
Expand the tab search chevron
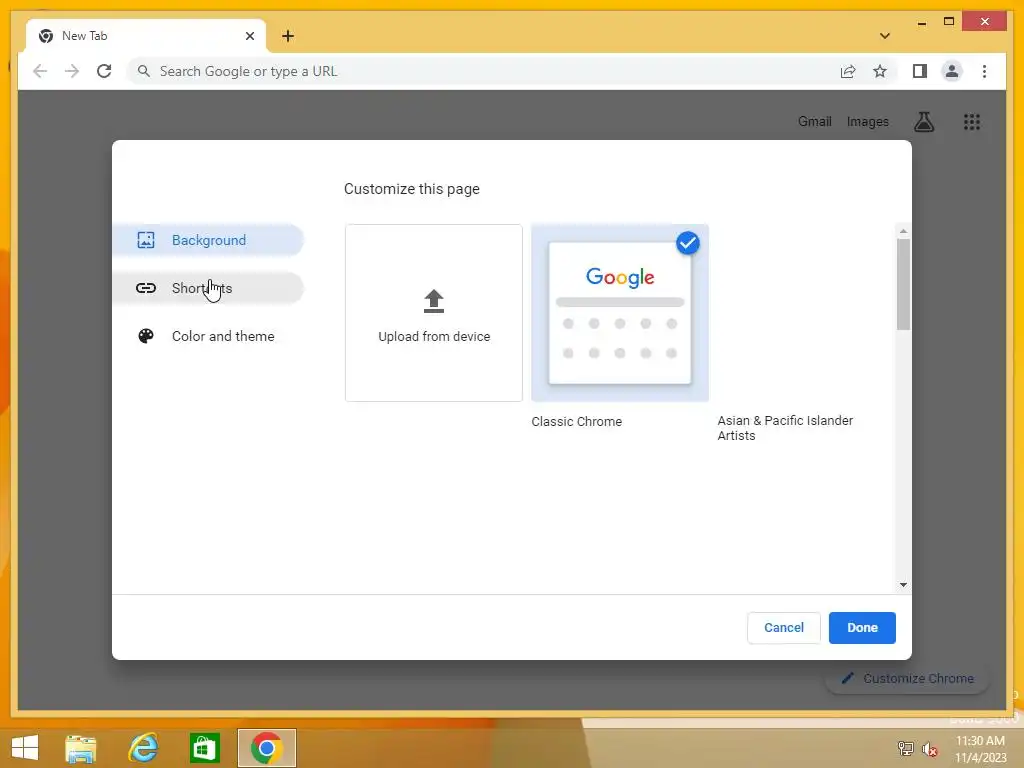884,36
